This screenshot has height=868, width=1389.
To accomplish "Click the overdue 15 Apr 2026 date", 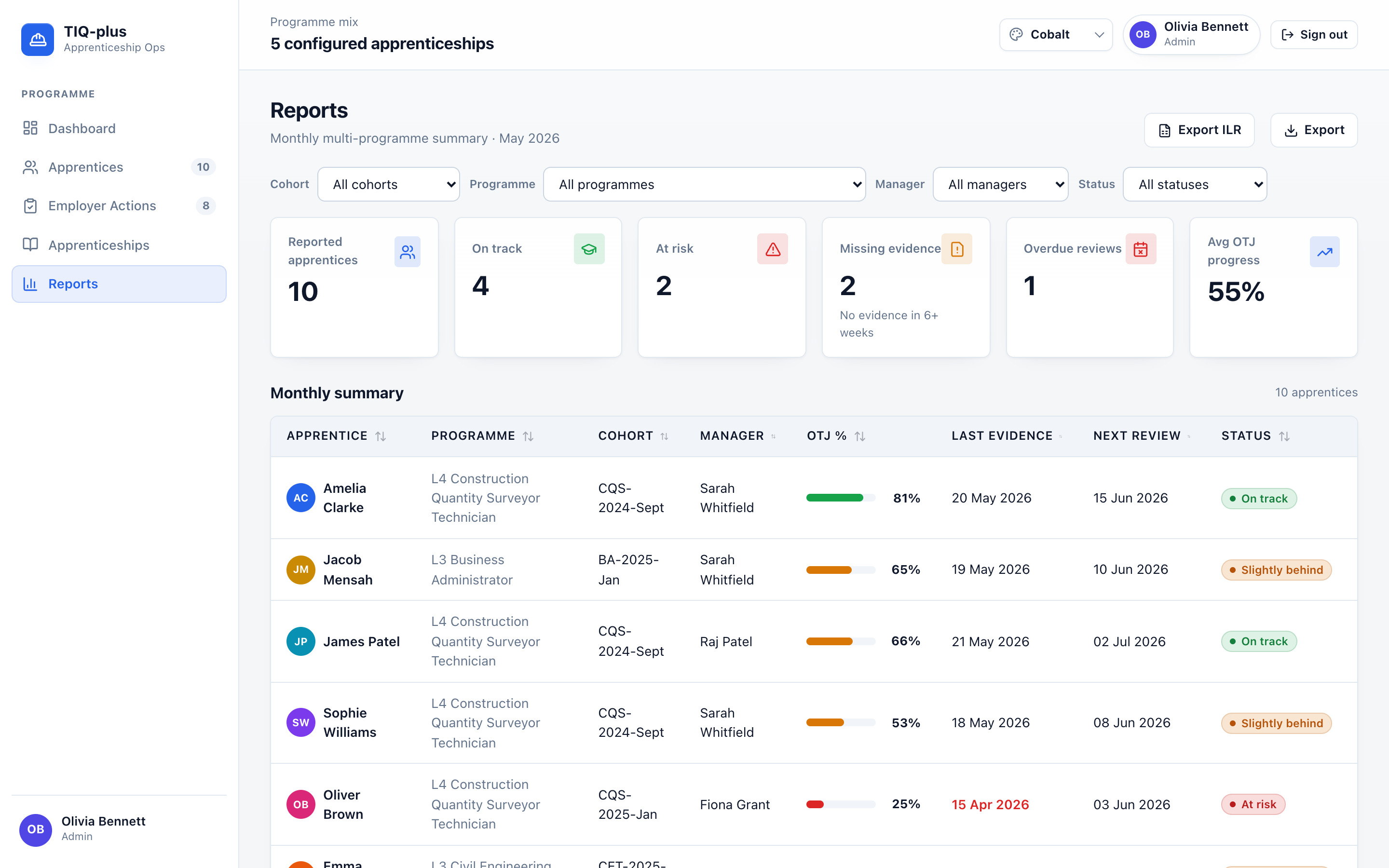I will 990,804.
